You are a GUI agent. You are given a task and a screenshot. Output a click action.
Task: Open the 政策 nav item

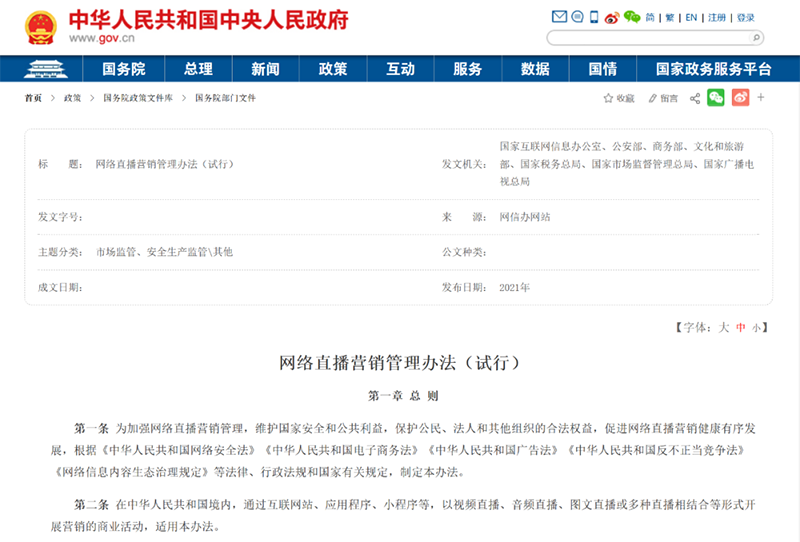(333, 69)
